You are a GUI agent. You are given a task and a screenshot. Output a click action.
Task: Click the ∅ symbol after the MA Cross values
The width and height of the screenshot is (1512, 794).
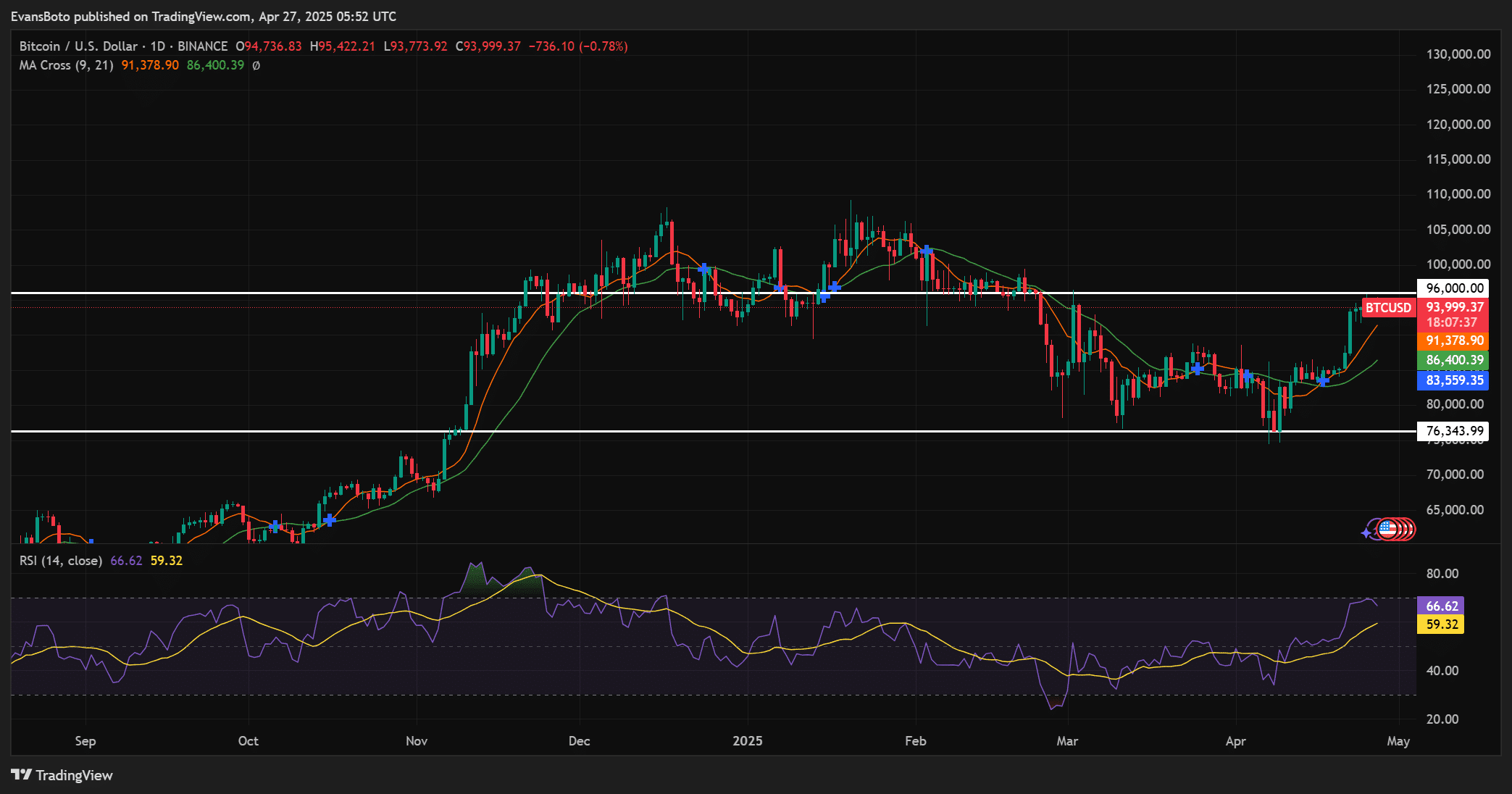click(256, 65)
